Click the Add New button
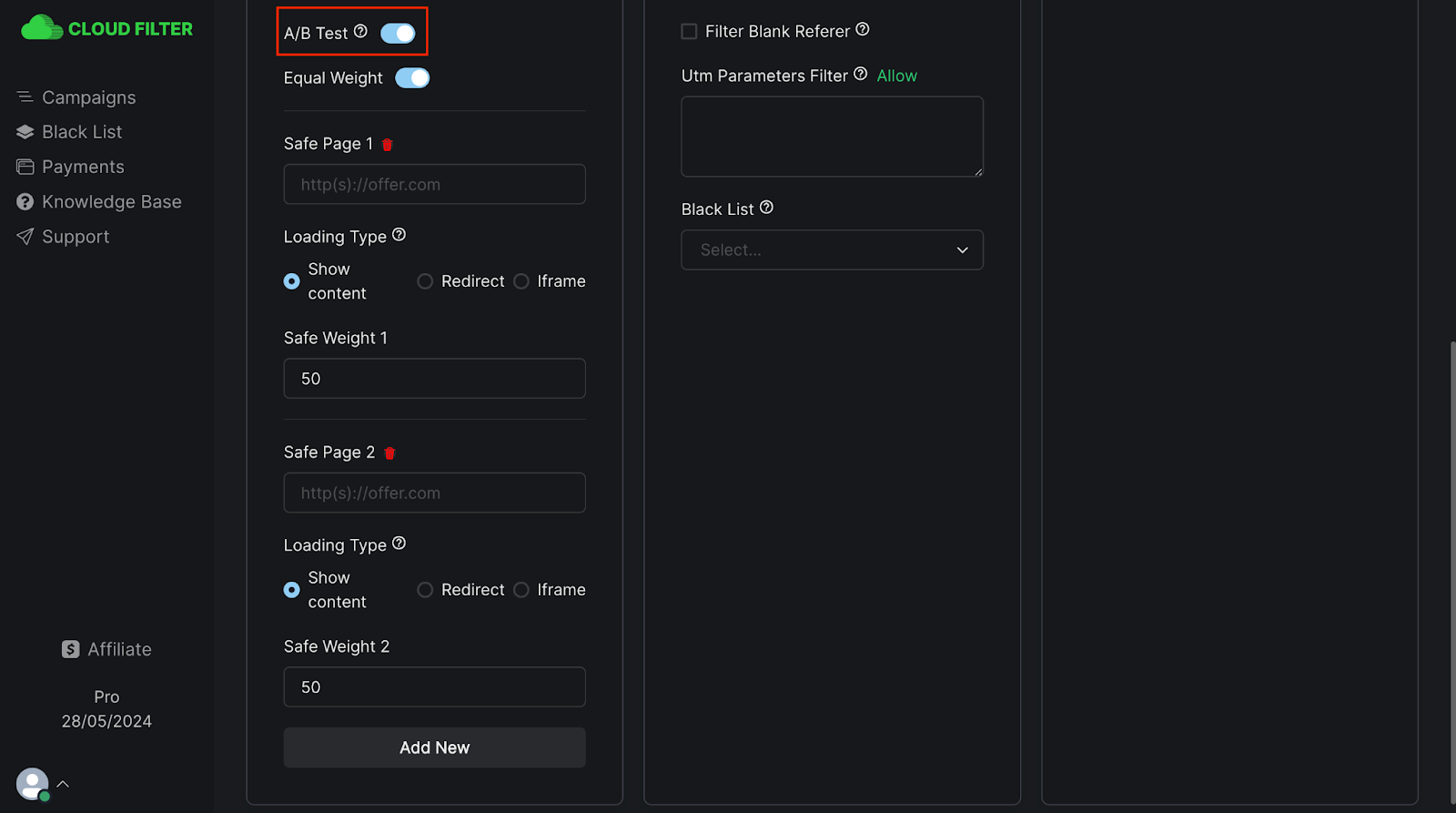This screenshot has width=1456, height=813. [434, 747]
